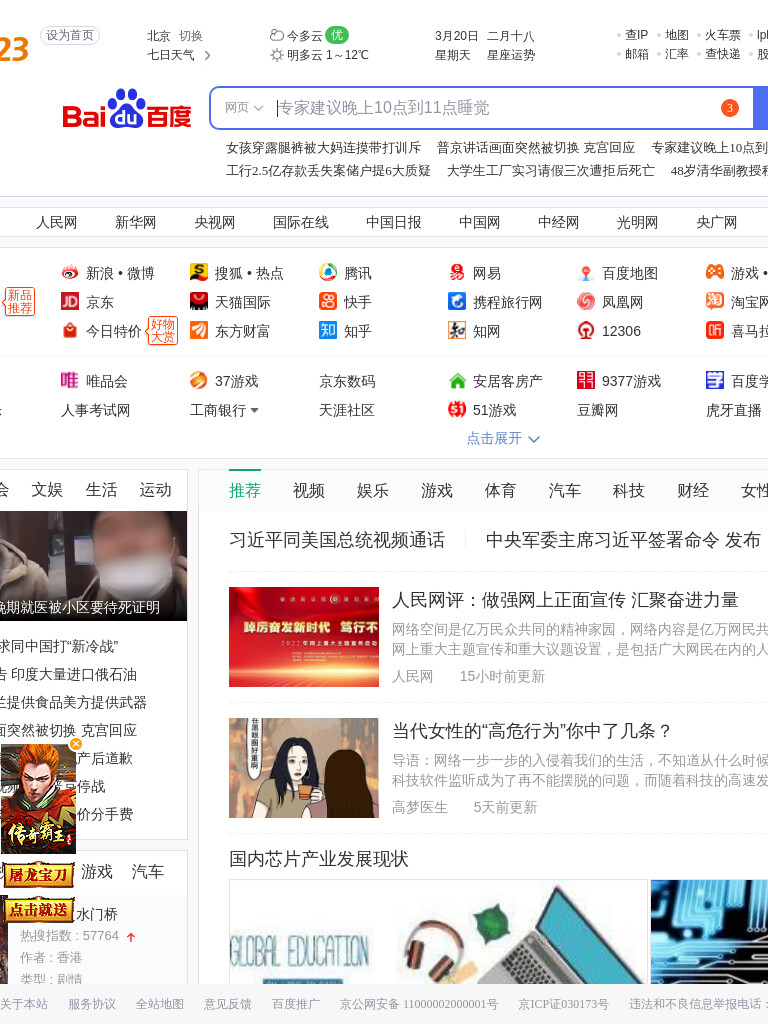The width and height of the screenshot is (768, 1024).
Task: Open 七日天气 forecast arrow
Action: tap(208, 56)
